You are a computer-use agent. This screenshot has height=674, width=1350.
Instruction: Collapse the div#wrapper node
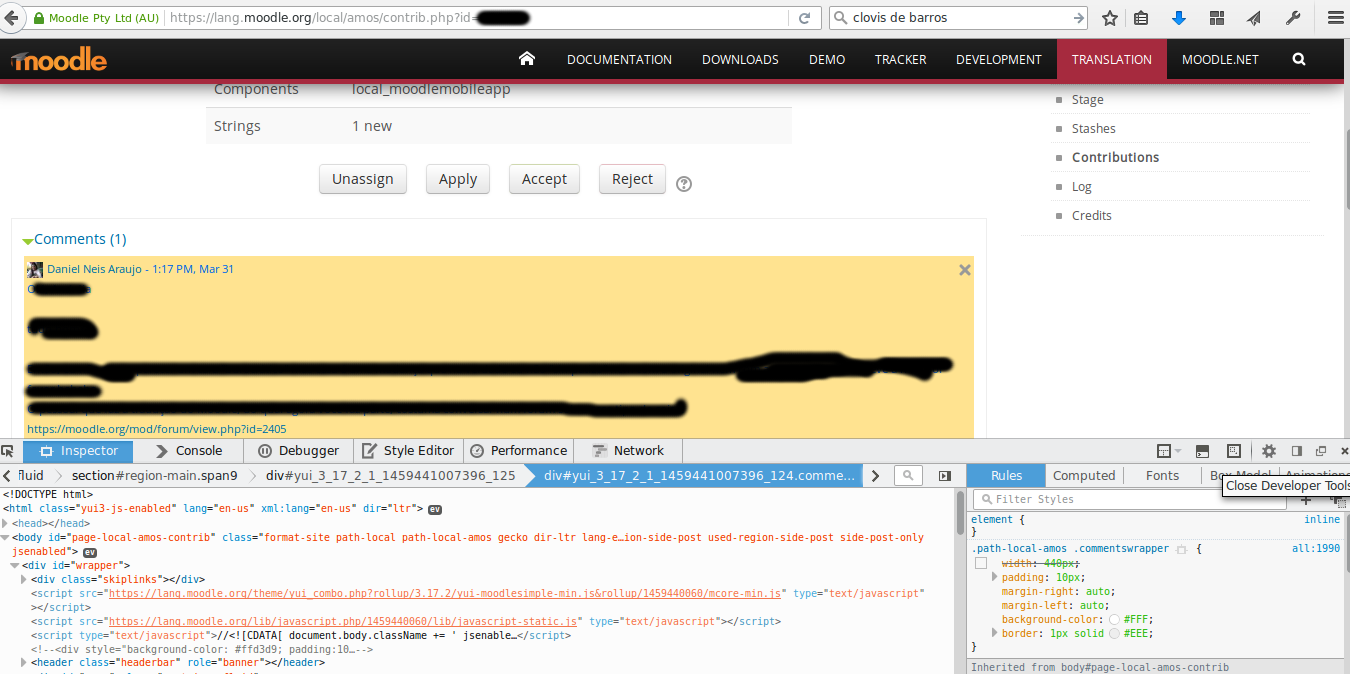[x=14, y=565]
